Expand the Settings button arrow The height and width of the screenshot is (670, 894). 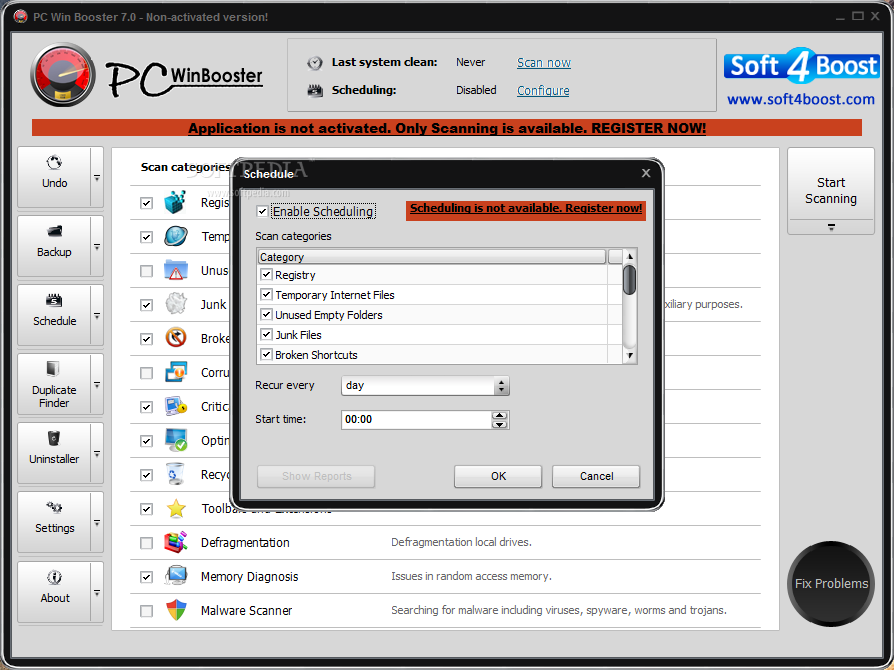pyautogui.click(x=97, y=523)
